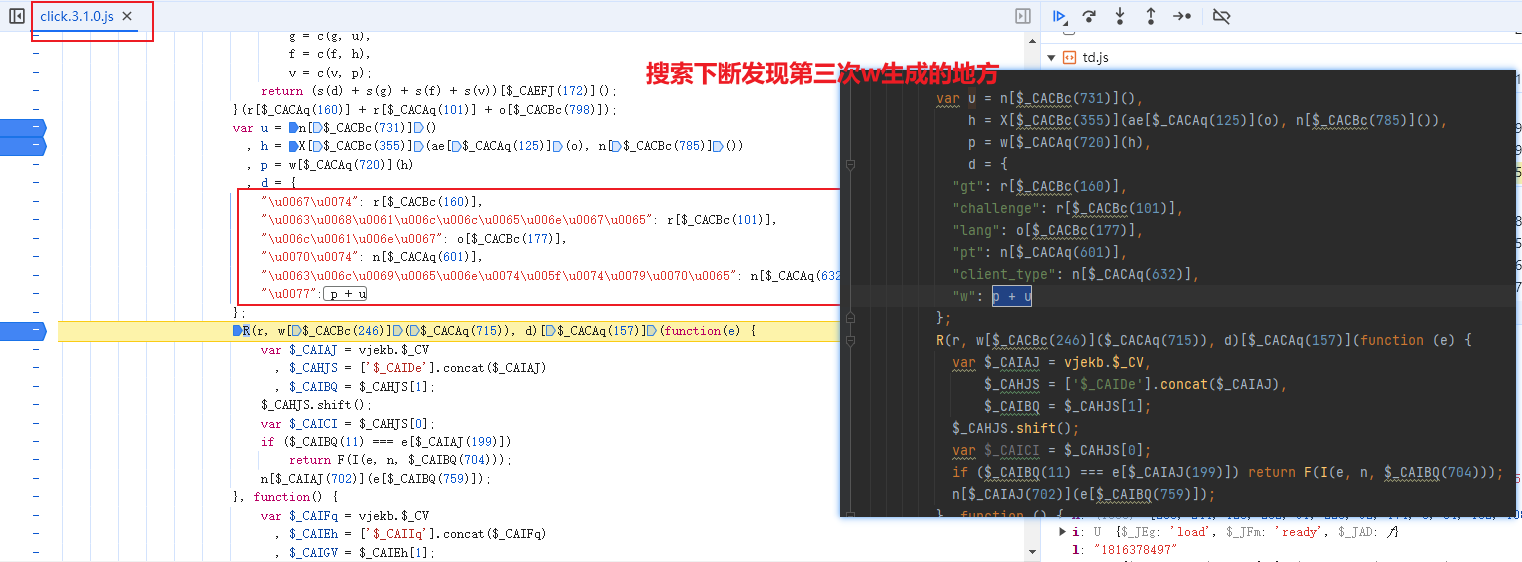This screenshot has width=1522, height=562.
Task: Enable inline breakpoint before $_CACAq(125)
Action: pyautogui.click(x=457, y=146)
